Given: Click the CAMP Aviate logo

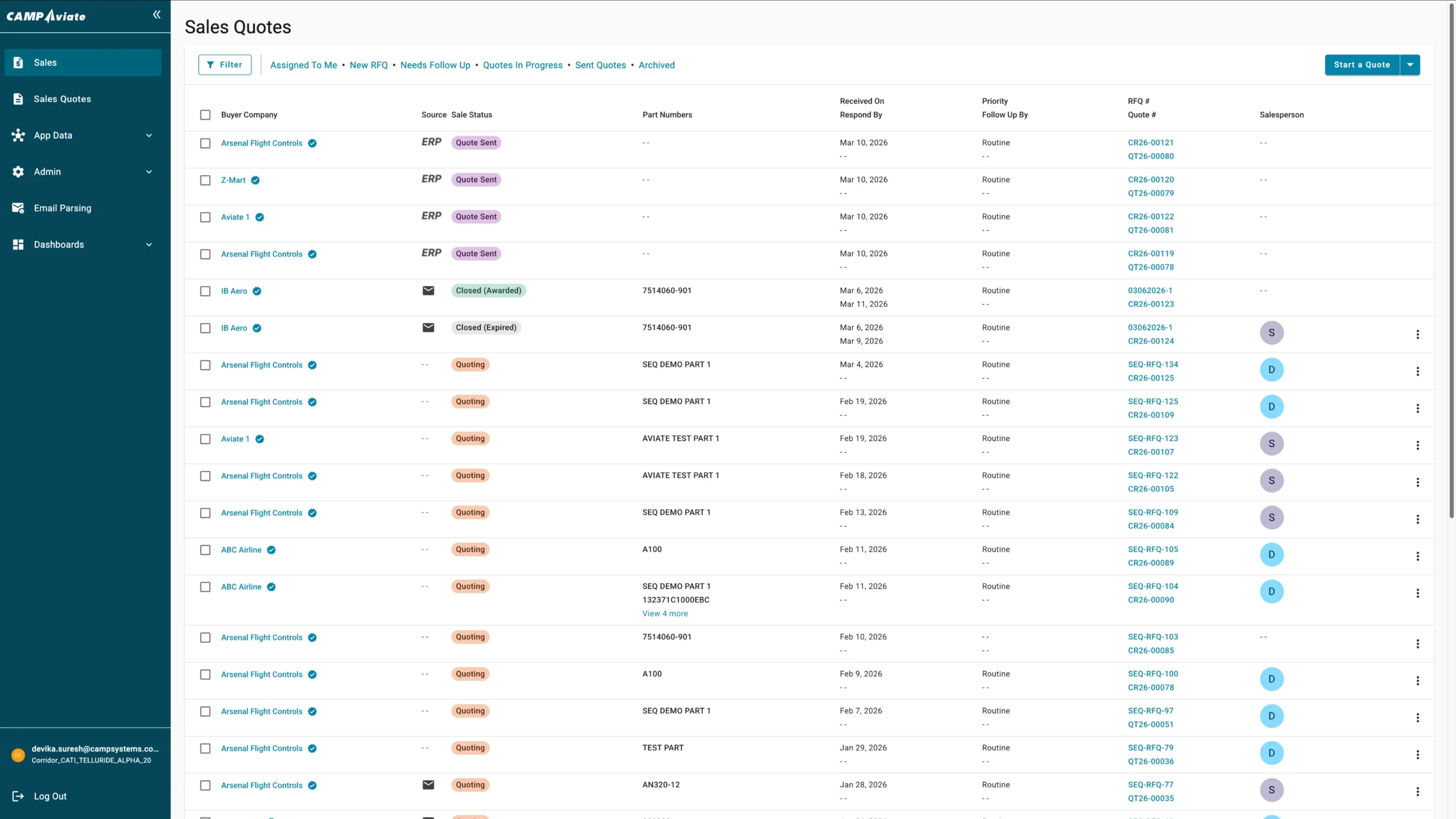Looking at the screenshot, I should [x=46, y=16].
